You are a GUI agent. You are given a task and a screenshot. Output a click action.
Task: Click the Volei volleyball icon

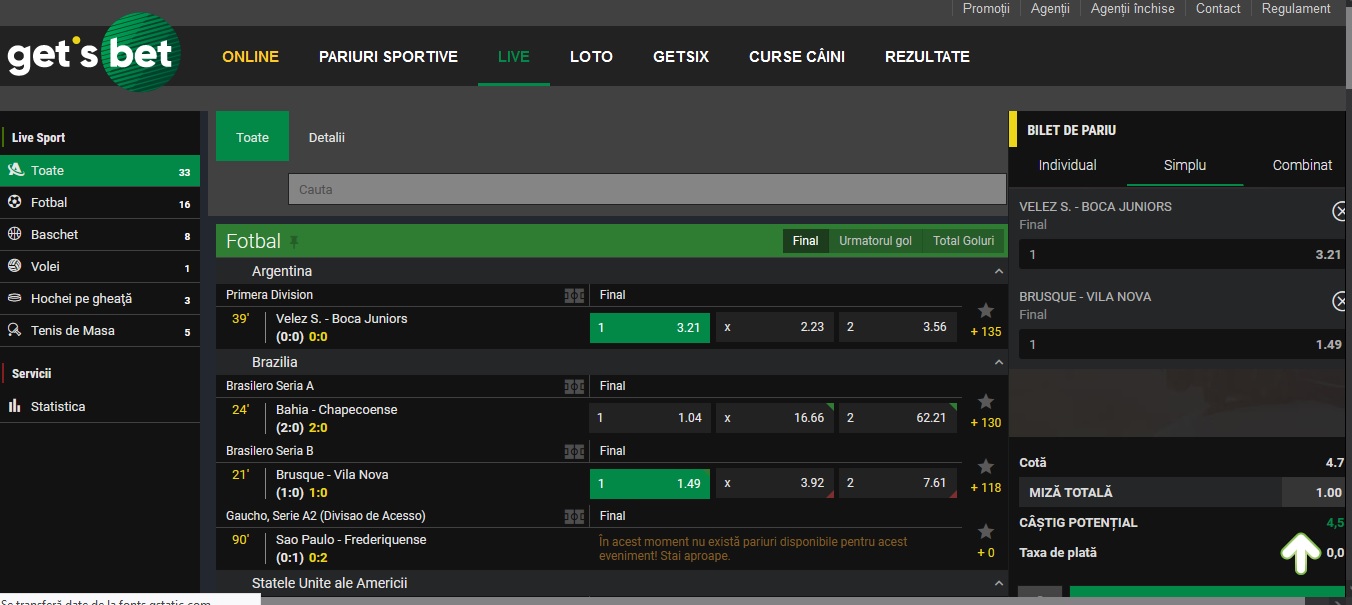point(15,266)
